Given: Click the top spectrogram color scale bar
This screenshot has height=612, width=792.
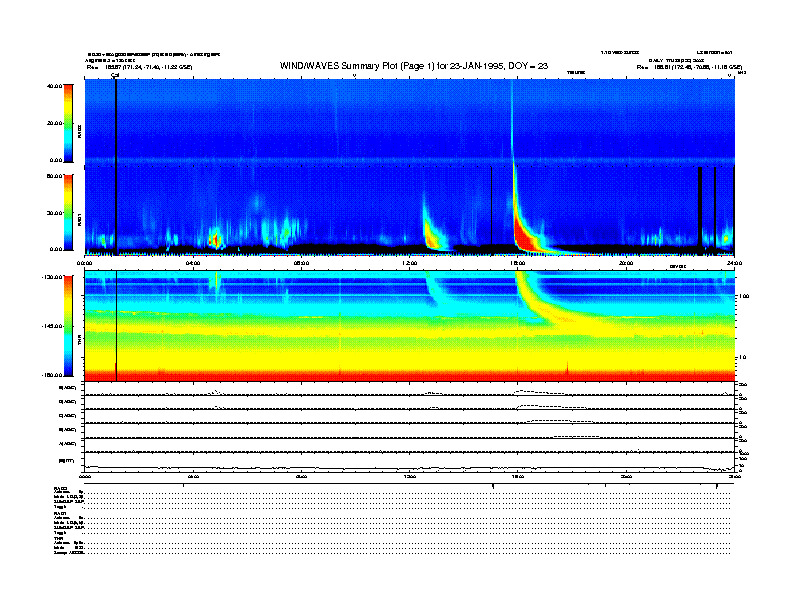Looking at the screenshot, I should [x=68, y=123].
